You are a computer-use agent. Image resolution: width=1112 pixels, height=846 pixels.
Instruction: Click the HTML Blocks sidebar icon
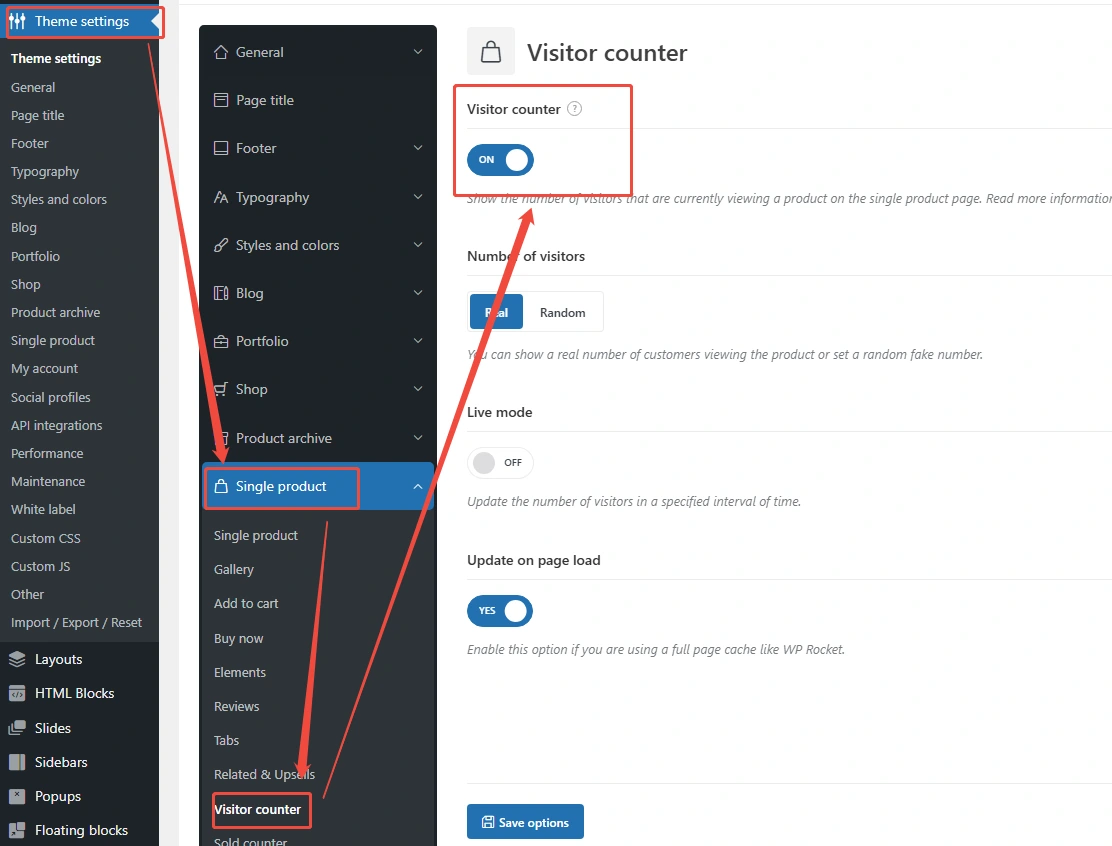pyautogui.click(x=17, y=693)
